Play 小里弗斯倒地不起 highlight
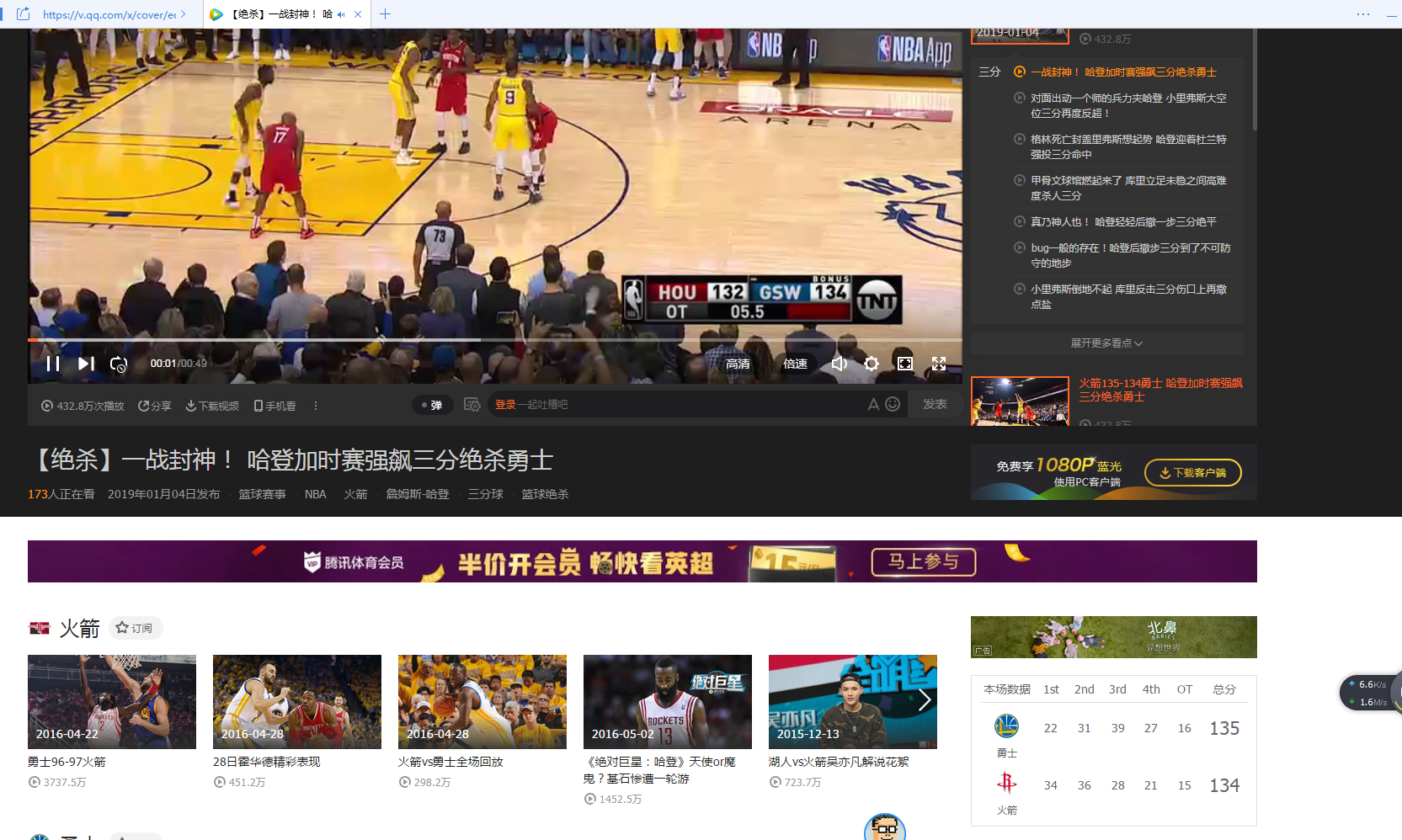The image size is (1402, 840). click(x=1127, y=296)
